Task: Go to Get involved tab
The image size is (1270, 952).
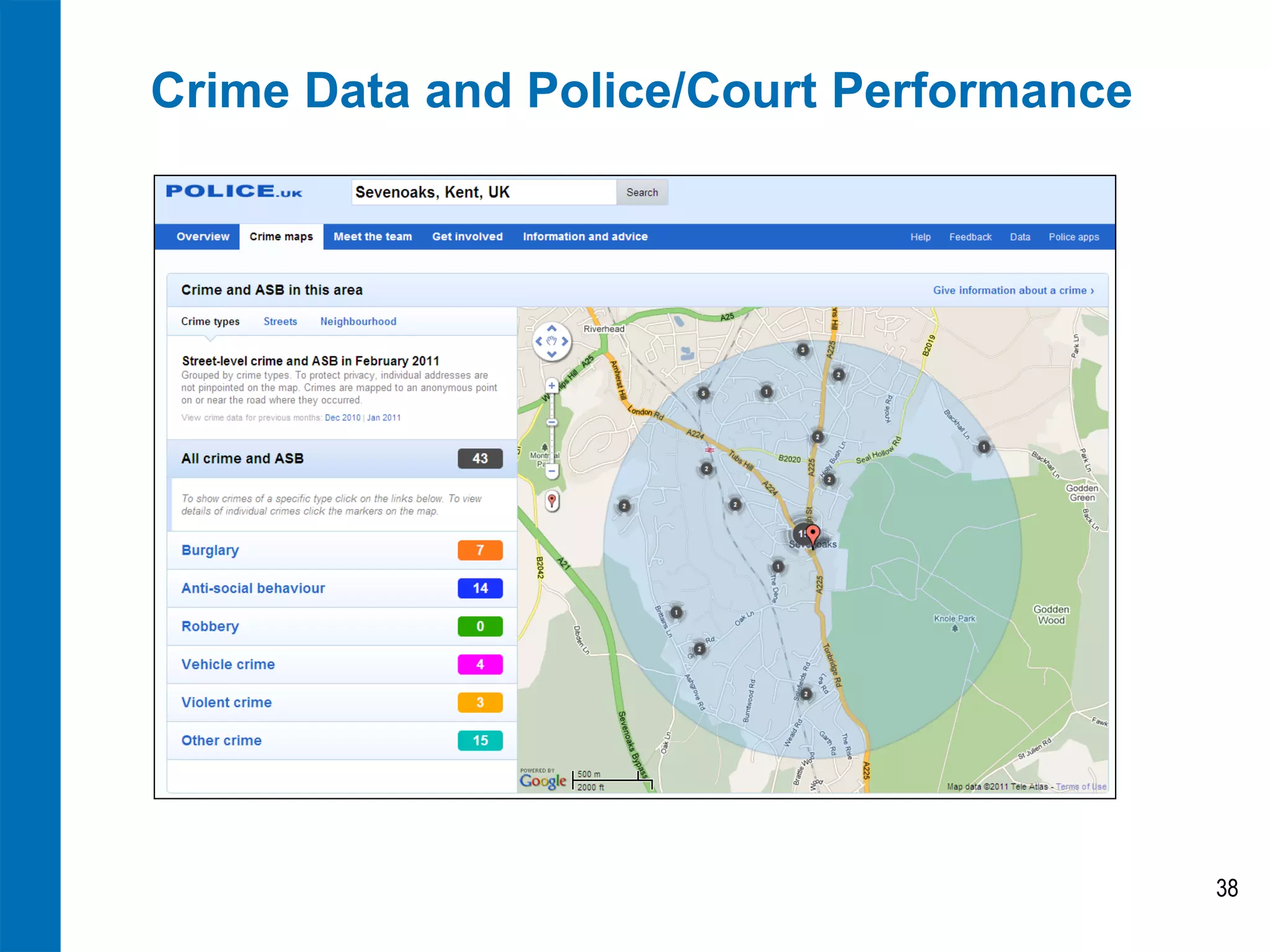Action: [x=468, y=237]
